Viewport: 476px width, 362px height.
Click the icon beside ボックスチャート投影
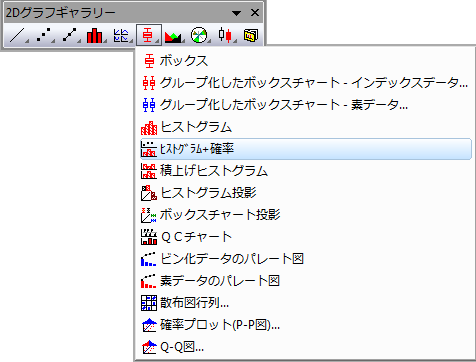tap(149, 215)
